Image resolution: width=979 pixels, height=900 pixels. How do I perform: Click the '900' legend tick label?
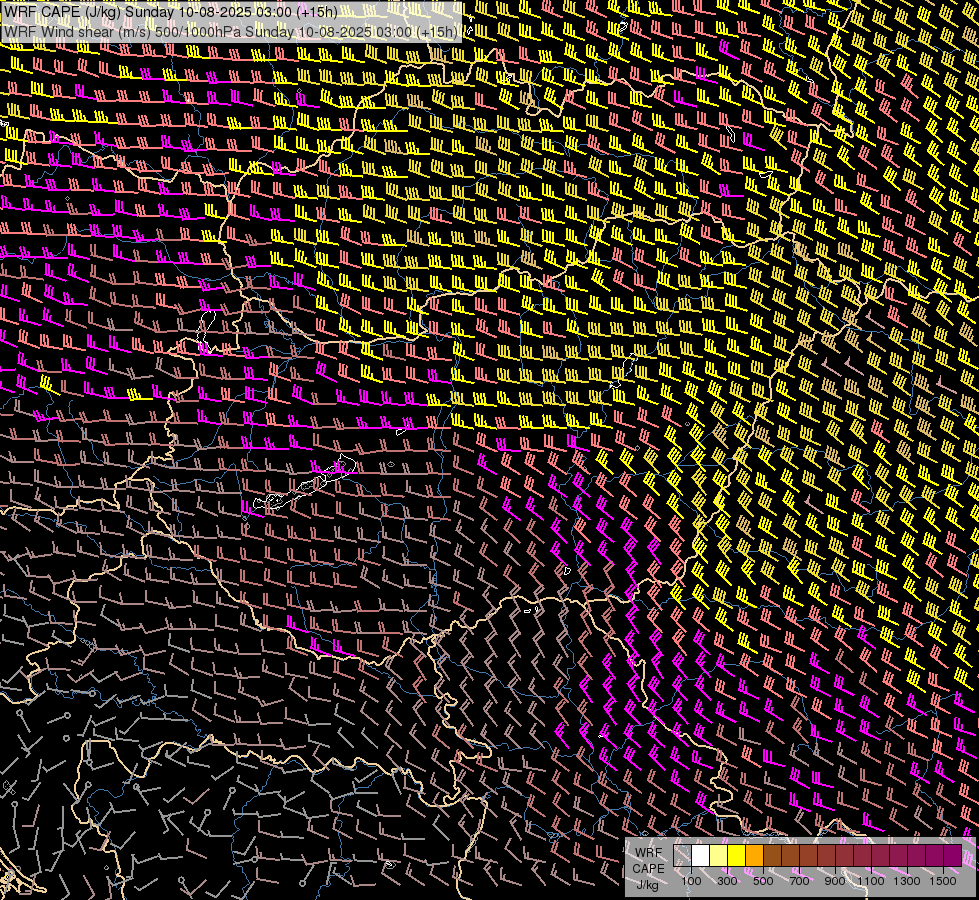click(x=835, y=881)
